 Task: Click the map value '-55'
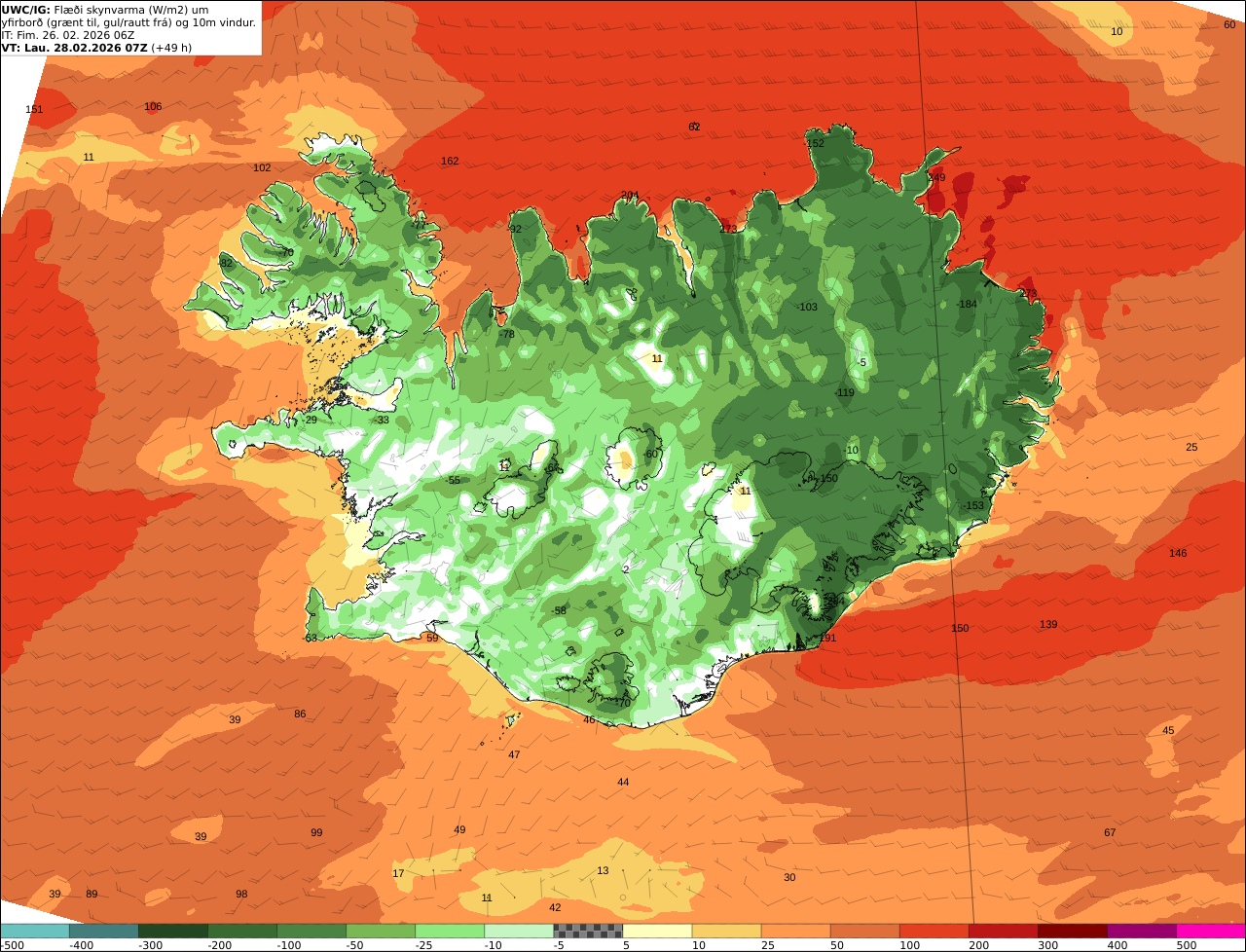click(453, 480)
